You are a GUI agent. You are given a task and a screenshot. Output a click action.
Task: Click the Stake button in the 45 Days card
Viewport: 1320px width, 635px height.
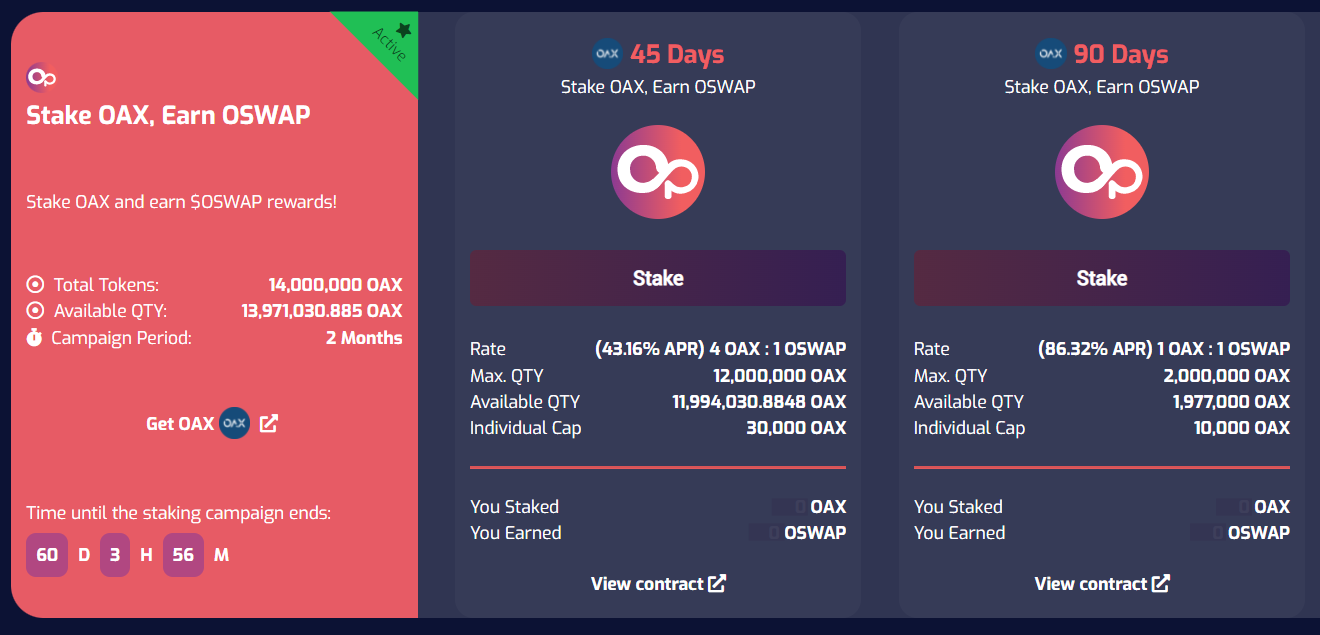coord(658,278)
